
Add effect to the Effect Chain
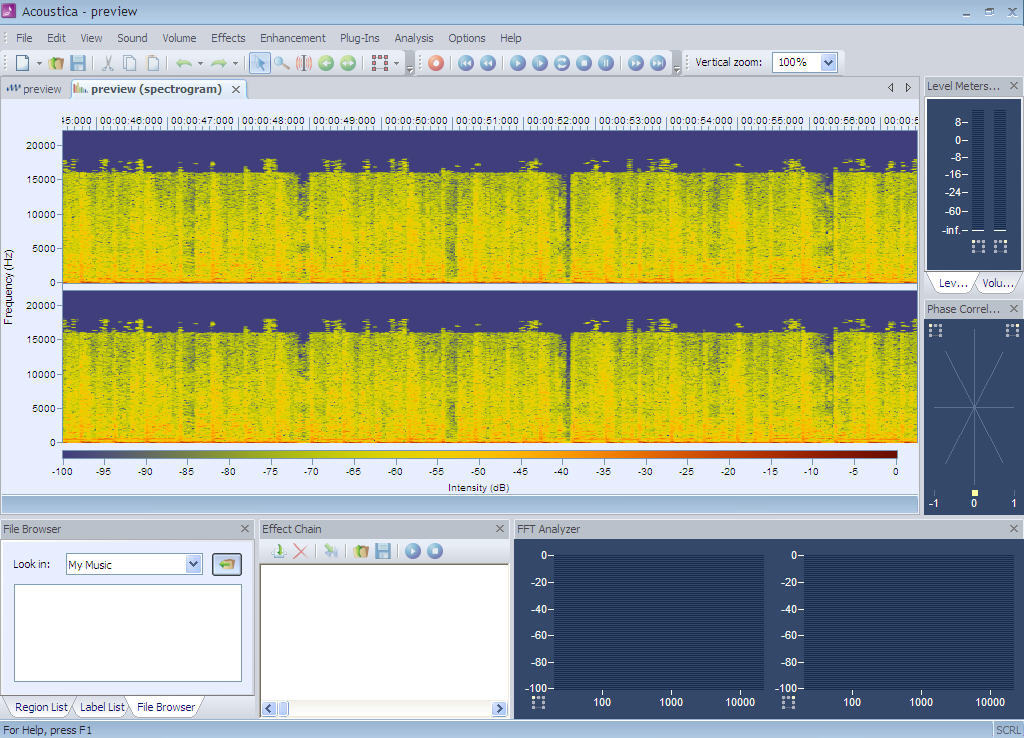279,551
